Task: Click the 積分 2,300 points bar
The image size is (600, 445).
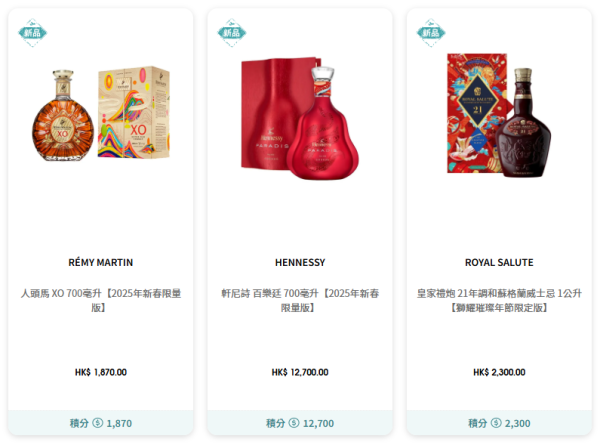Action: coord(499,423)
